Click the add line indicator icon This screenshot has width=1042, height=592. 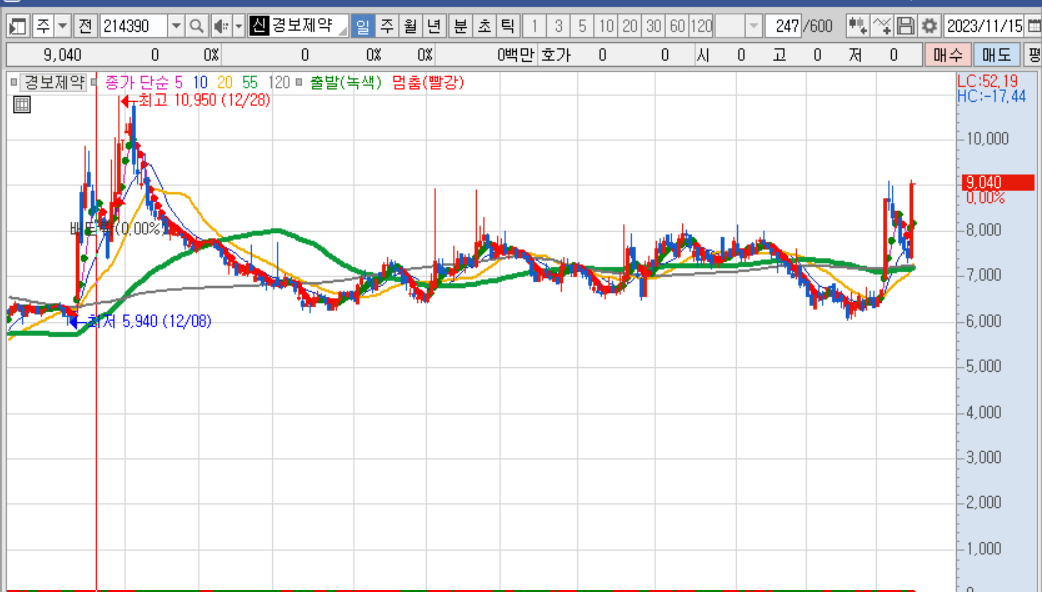pos(882,27)
